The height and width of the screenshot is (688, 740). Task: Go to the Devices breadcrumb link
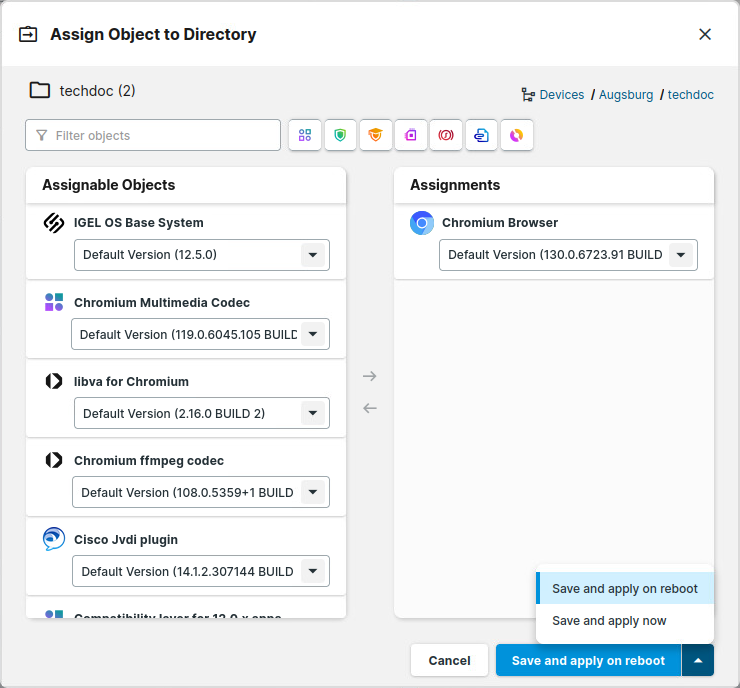[561, 95]
